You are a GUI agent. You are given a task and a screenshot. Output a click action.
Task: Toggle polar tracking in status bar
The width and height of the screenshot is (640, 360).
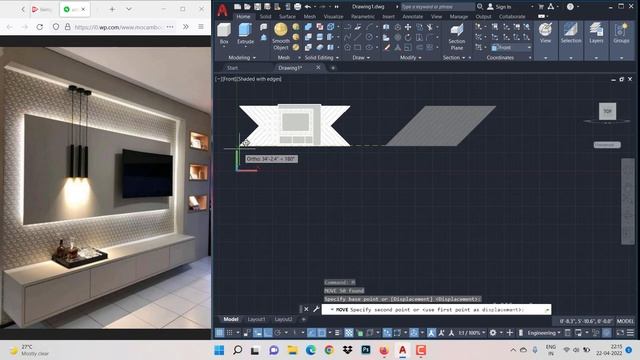click(x=278, y=333)
